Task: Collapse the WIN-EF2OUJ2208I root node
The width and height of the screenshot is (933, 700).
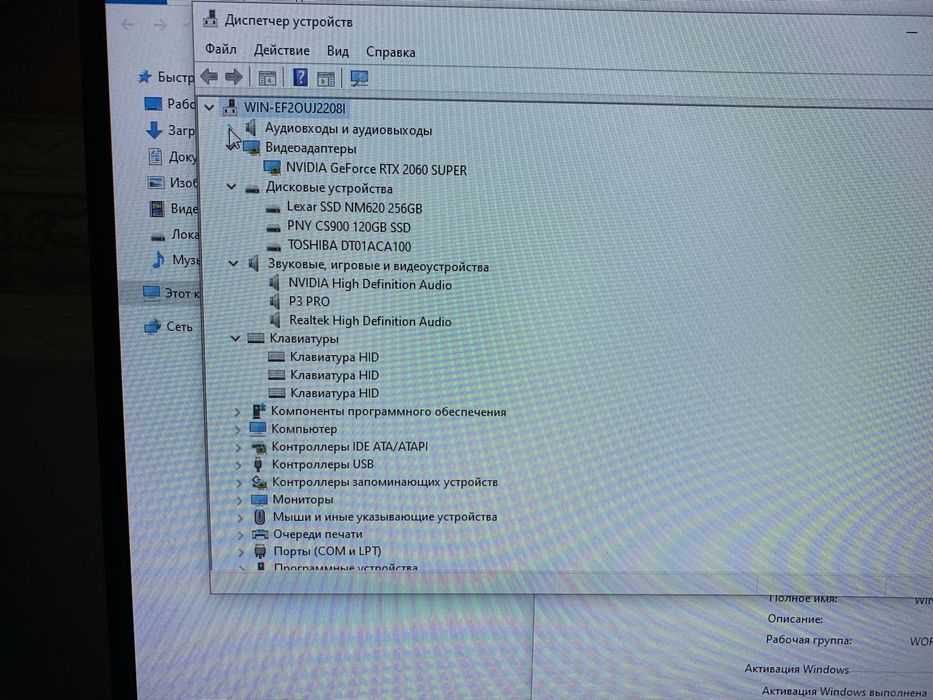Action: 209,108
